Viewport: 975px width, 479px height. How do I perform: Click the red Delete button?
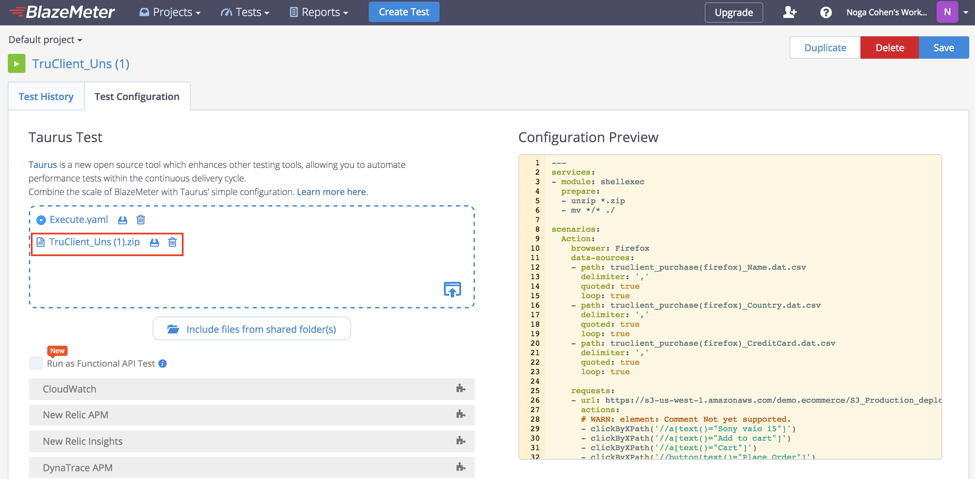click(x=889, y=47)
